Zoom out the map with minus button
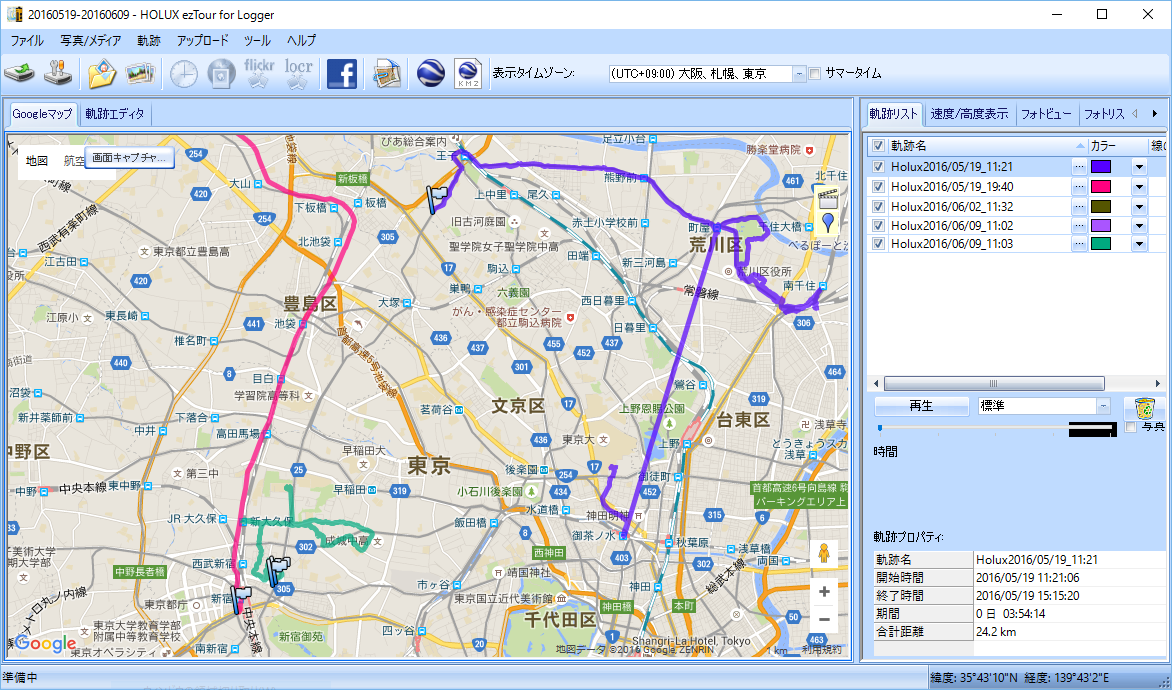Viewport: 1172px width, 690px height. pyautogui.click(x=824, y=620)
